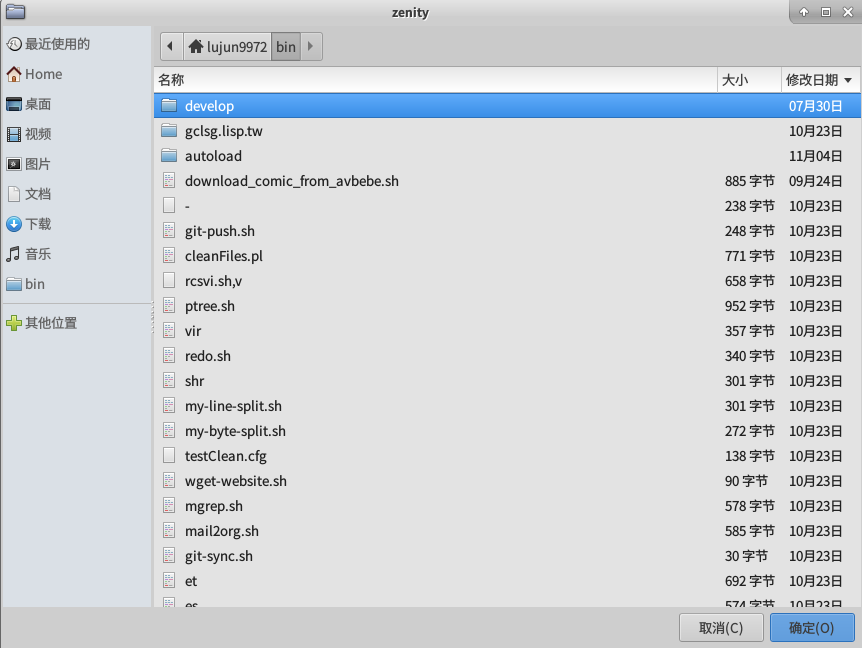
Task: Open the bin bookmark in sidebar
Action: (35, 284)
